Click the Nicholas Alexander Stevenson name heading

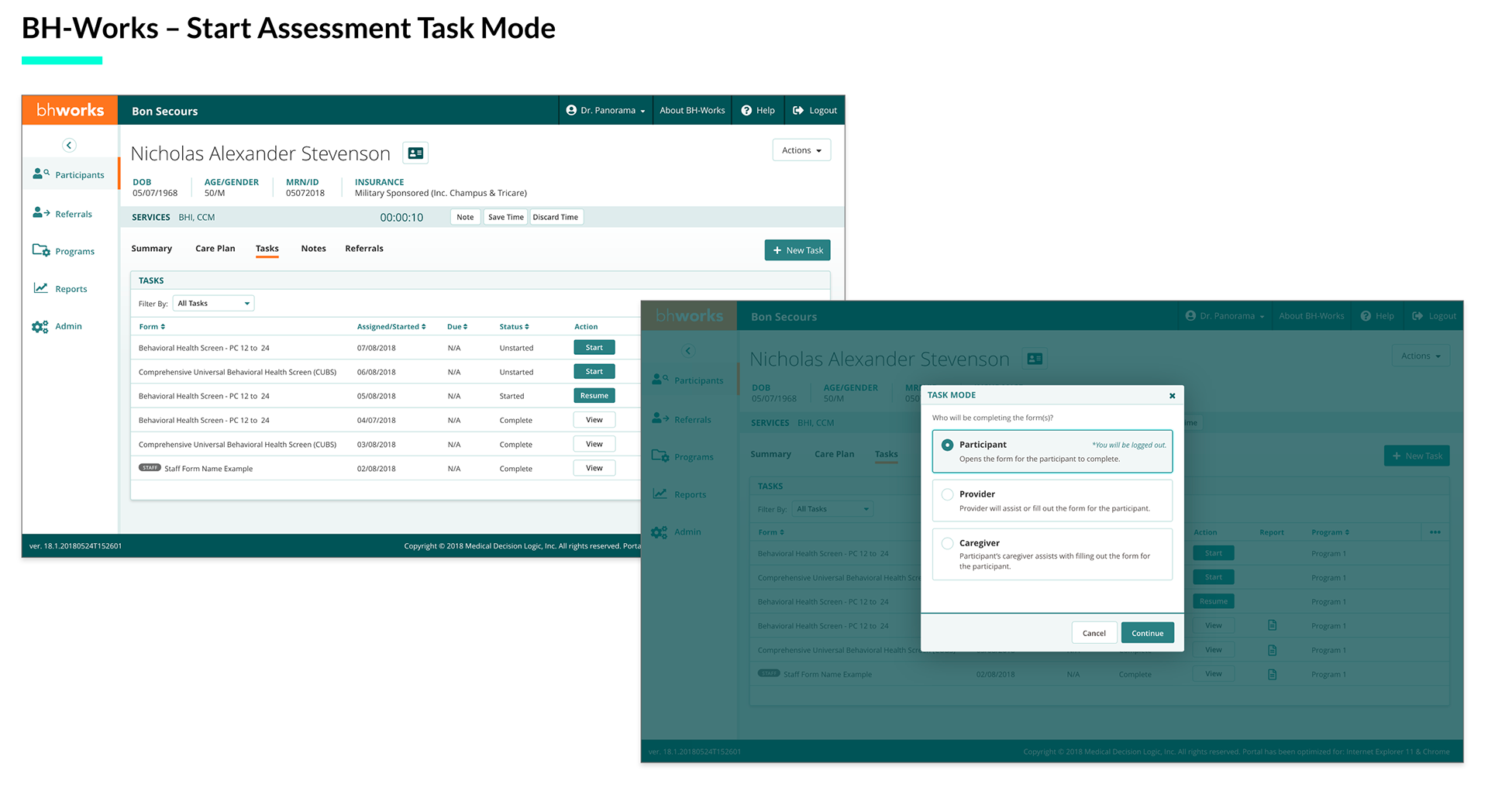point(260,153)
